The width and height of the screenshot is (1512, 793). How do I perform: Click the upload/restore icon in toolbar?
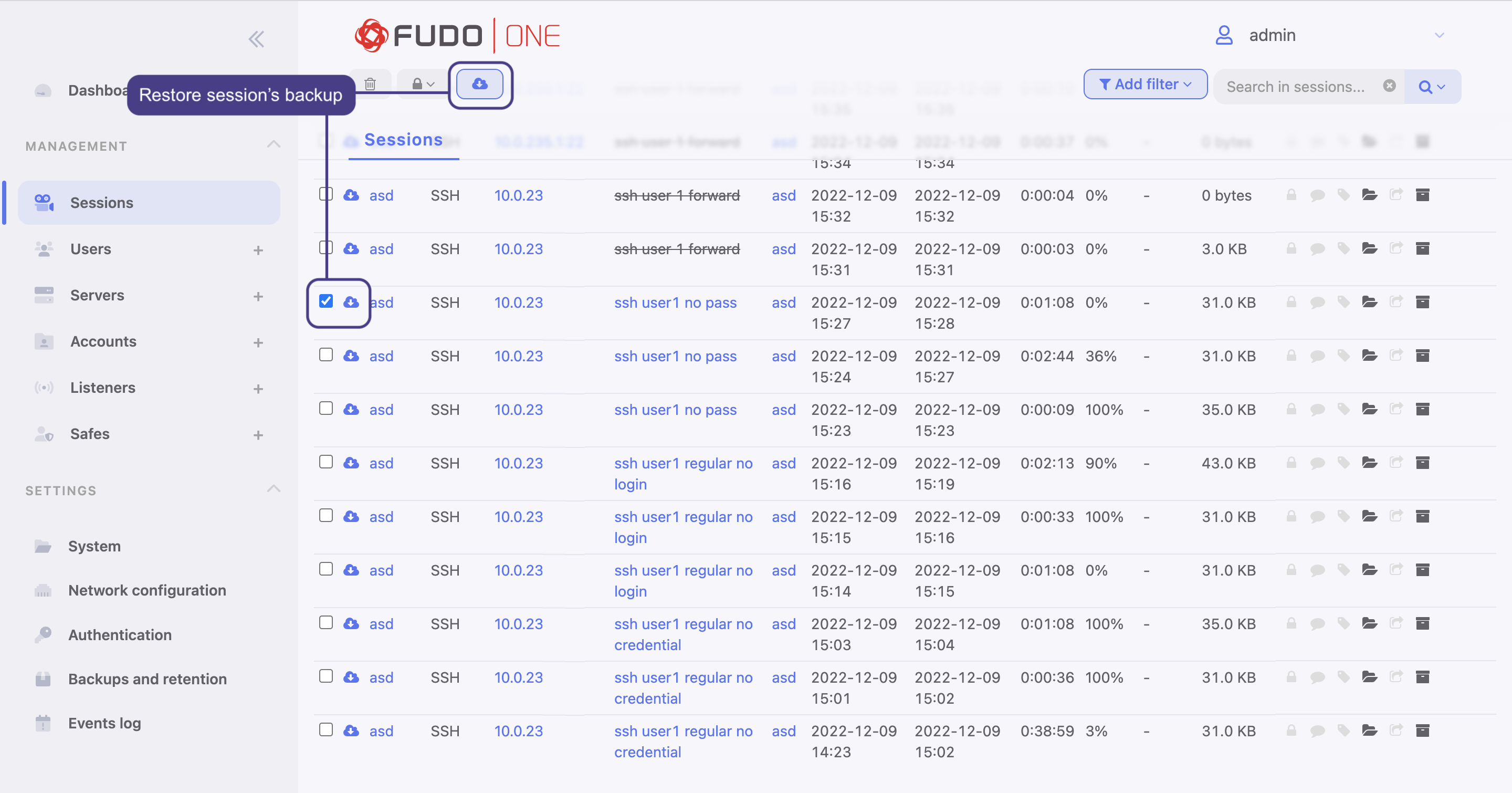479,83
